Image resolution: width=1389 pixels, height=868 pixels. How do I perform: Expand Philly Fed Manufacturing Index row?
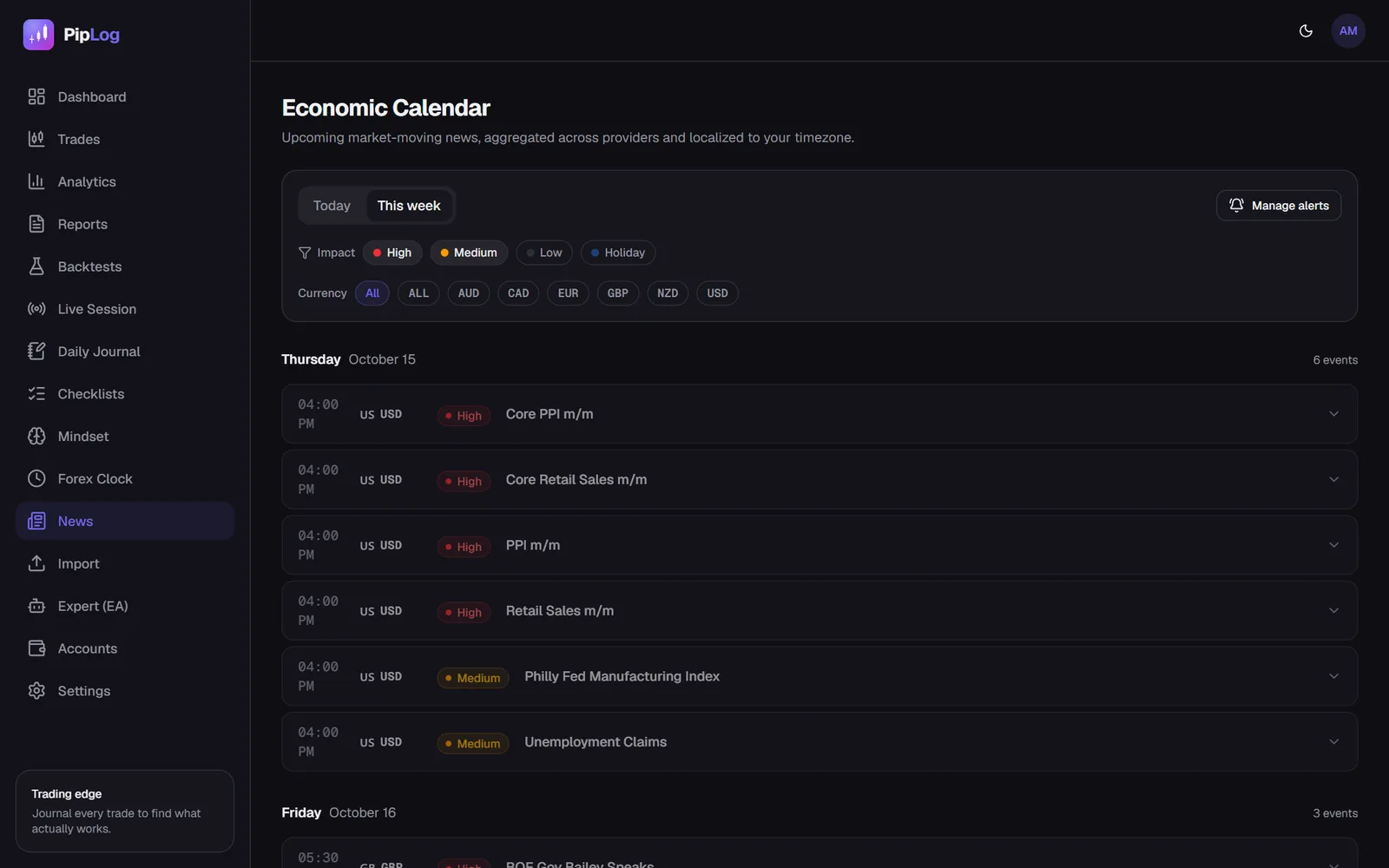(820, 676)
